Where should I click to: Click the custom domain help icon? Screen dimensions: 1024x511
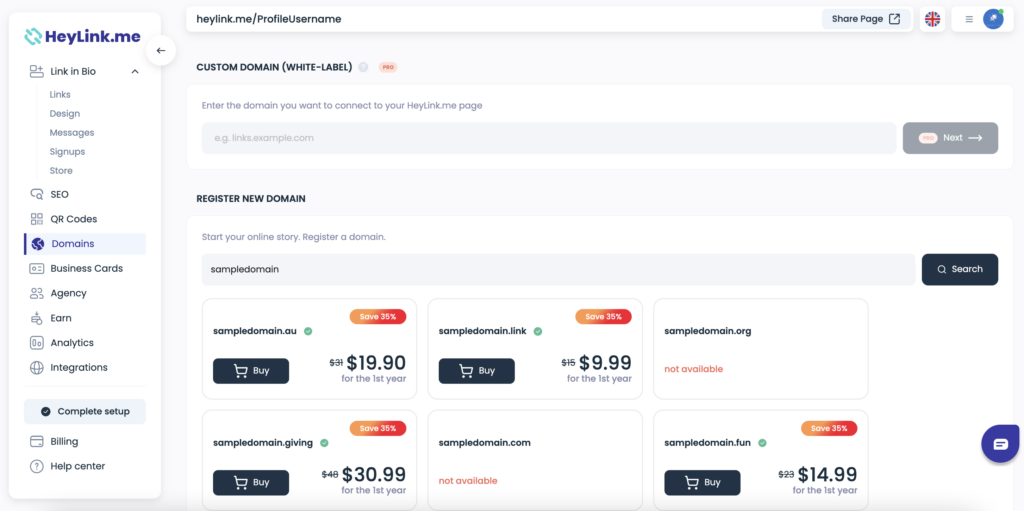[x=363, y=67]
